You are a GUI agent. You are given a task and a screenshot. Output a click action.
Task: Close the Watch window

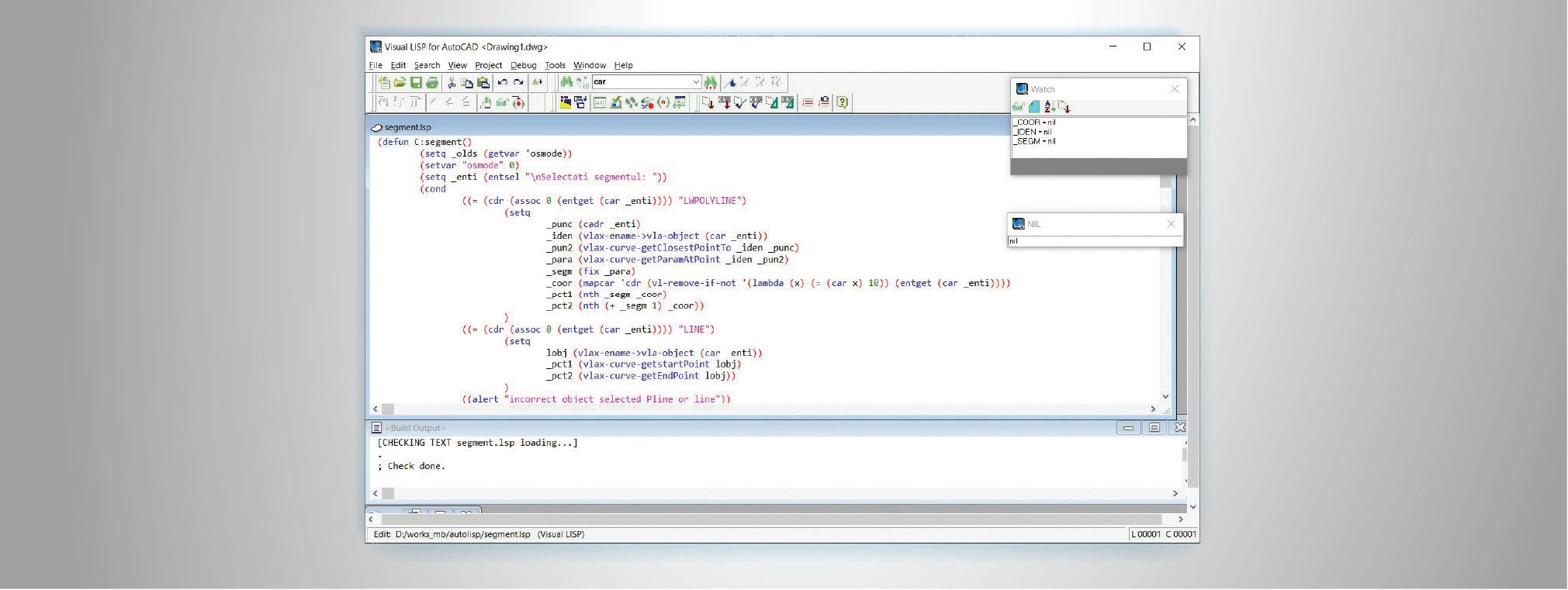click(x=1175, y=89)
